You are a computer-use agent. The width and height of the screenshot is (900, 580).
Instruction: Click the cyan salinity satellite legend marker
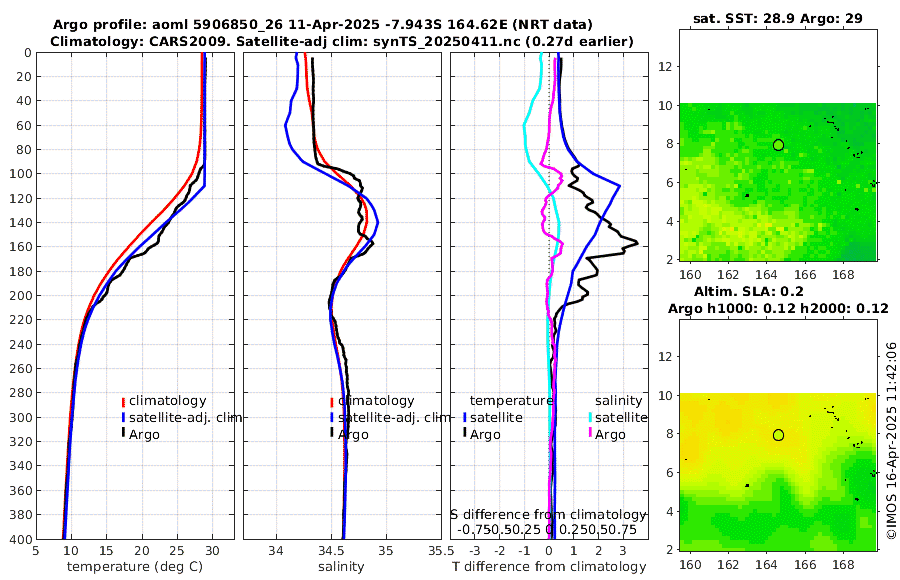589,418
